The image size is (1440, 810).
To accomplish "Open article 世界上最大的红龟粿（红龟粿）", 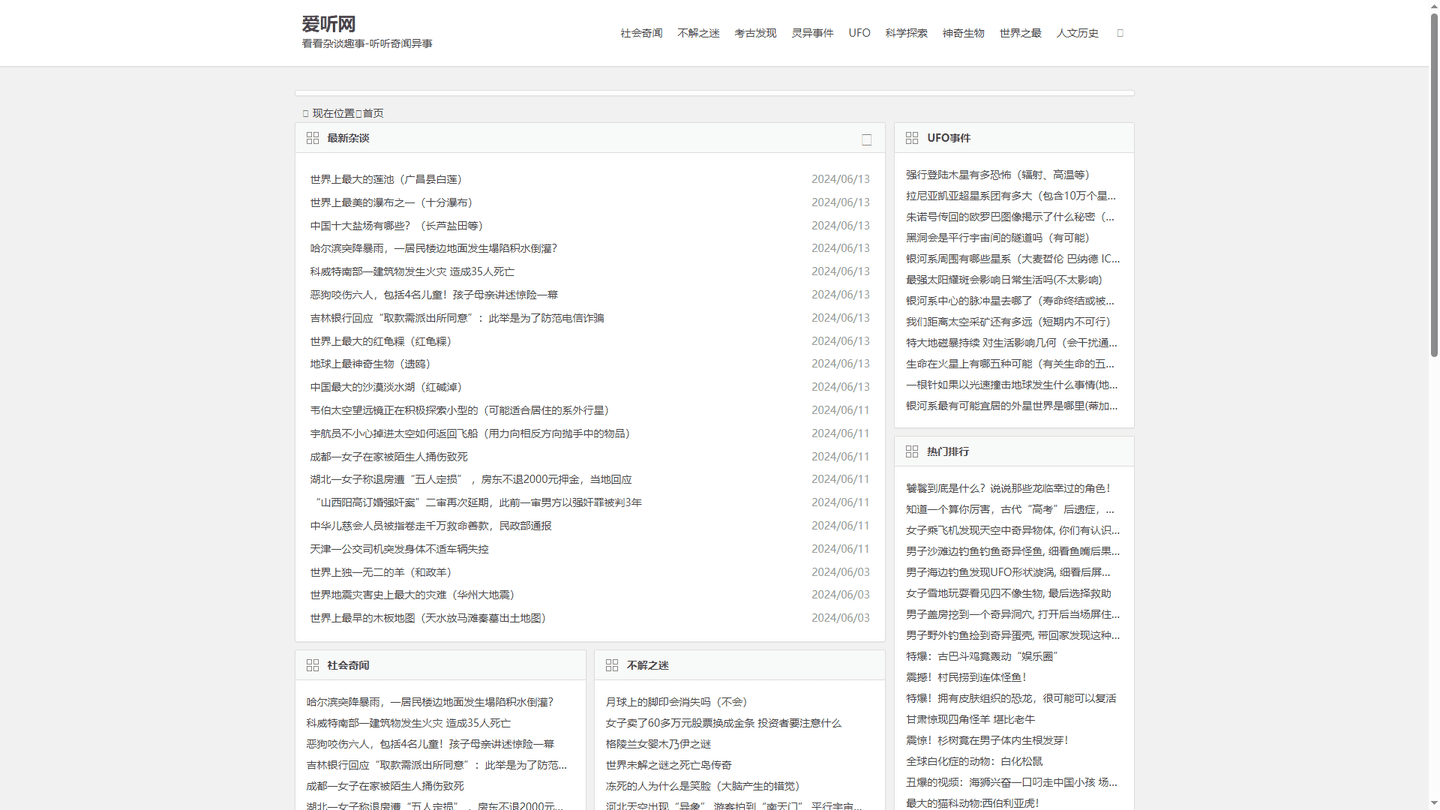I will 381,341.
